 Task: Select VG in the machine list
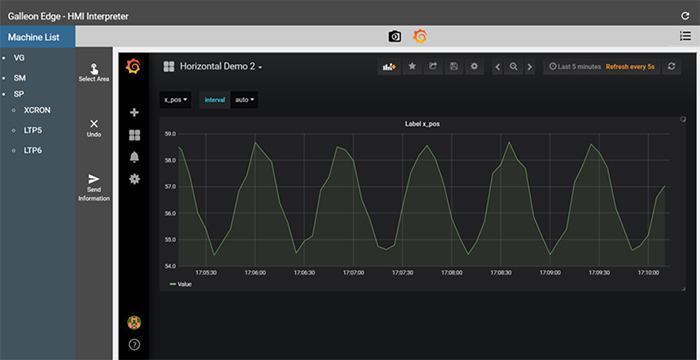pos(19,58)
